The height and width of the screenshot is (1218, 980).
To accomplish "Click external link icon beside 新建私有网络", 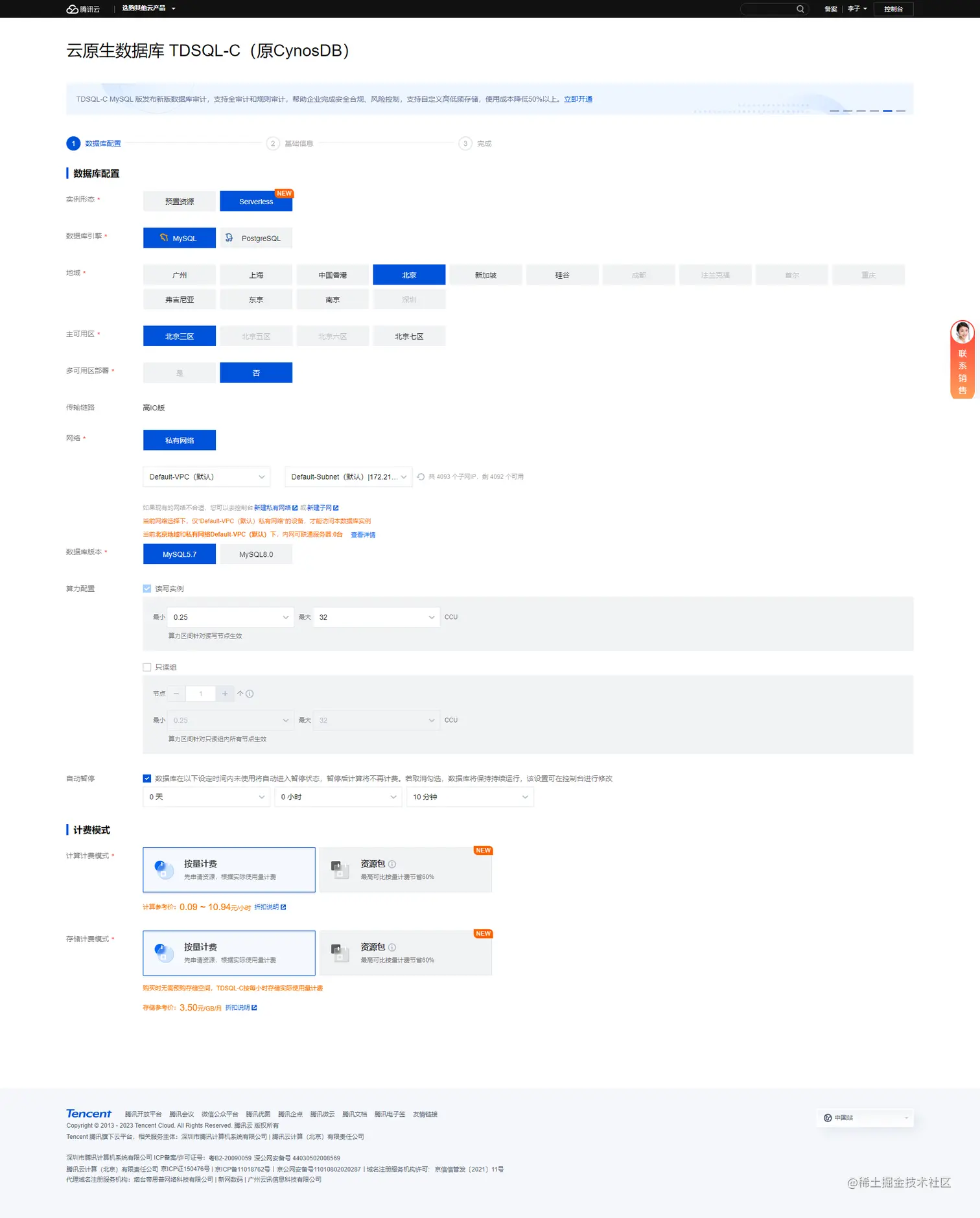I will [295, 508].
